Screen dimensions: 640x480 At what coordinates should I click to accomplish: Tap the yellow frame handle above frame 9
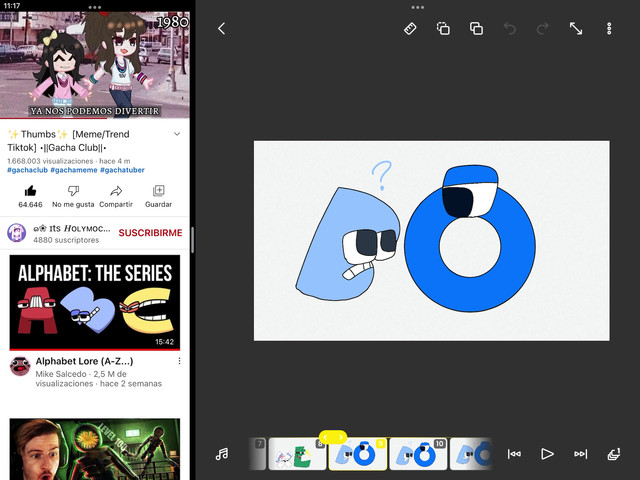pos(333,437)
